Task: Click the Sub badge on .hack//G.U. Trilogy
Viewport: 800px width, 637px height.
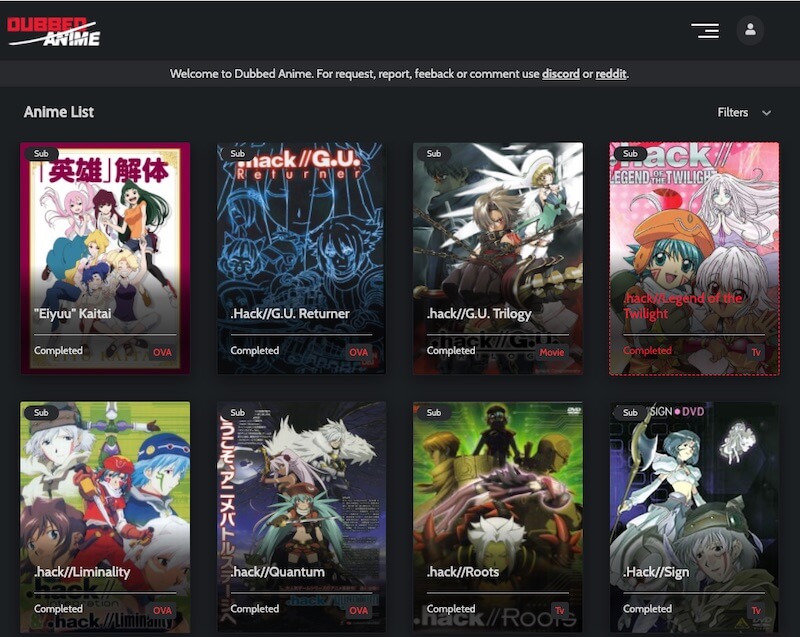Action: 434,154
